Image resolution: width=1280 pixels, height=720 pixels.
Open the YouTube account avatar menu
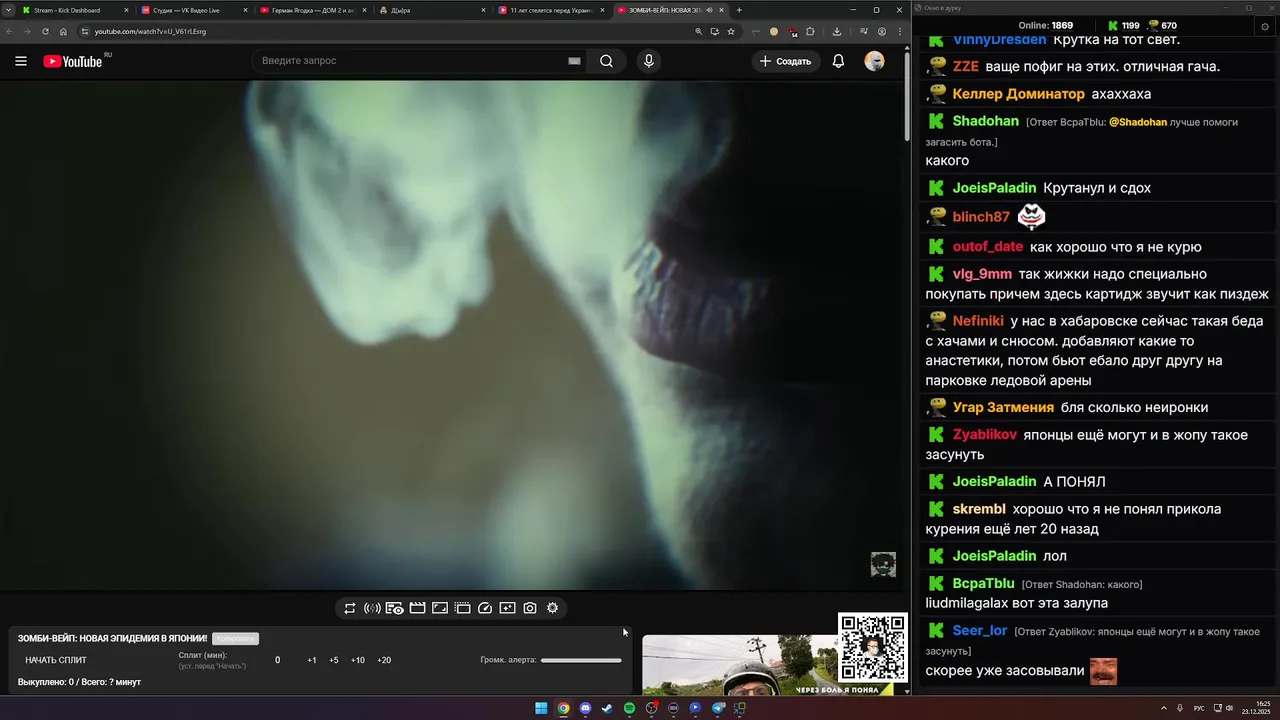[874, 61]
